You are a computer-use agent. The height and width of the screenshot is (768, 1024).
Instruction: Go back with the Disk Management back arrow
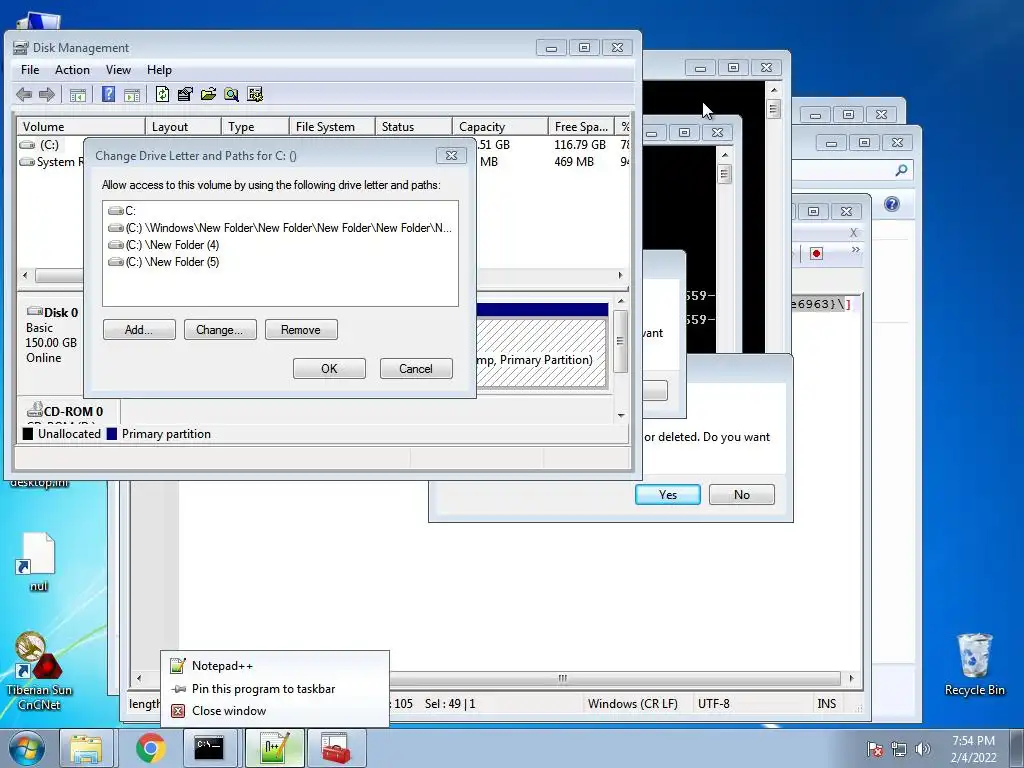tap(24, 95)
